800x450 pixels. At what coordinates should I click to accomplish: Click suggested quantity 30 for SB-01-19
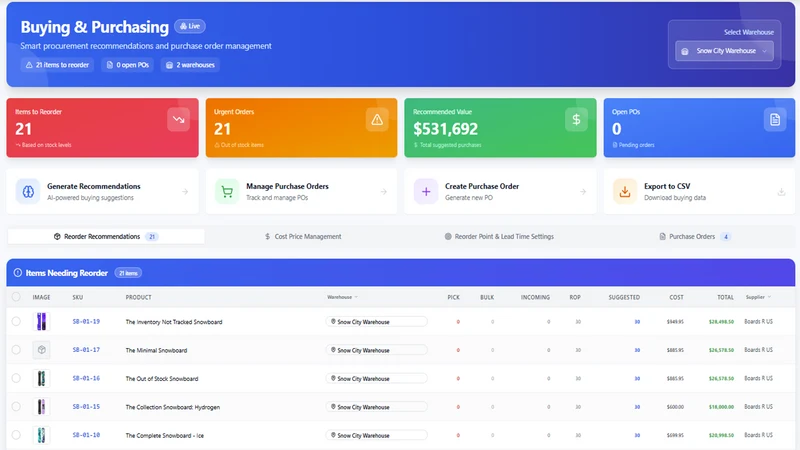point(637,321)
